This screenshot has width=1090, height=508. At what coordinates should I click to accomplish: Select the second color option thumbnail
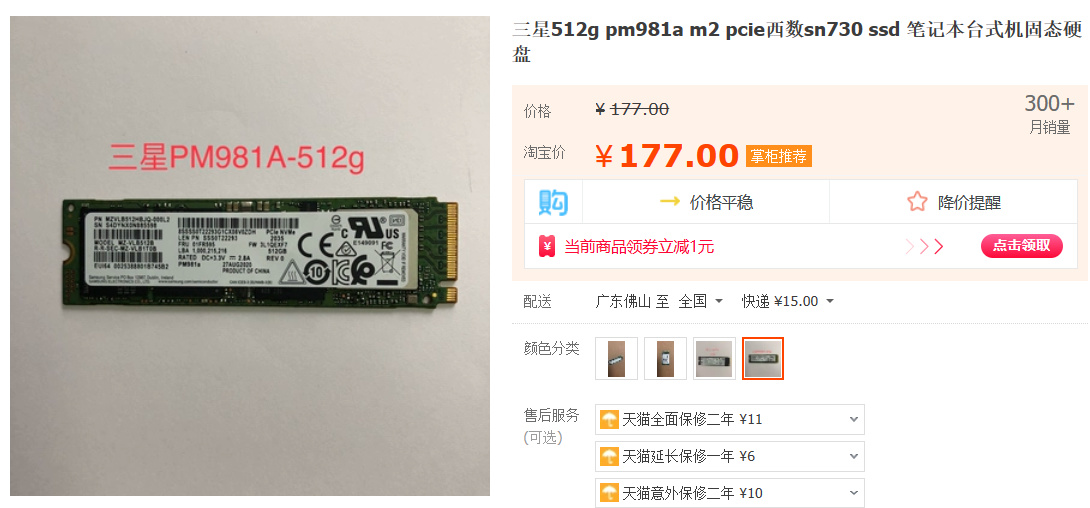[665, 358]
